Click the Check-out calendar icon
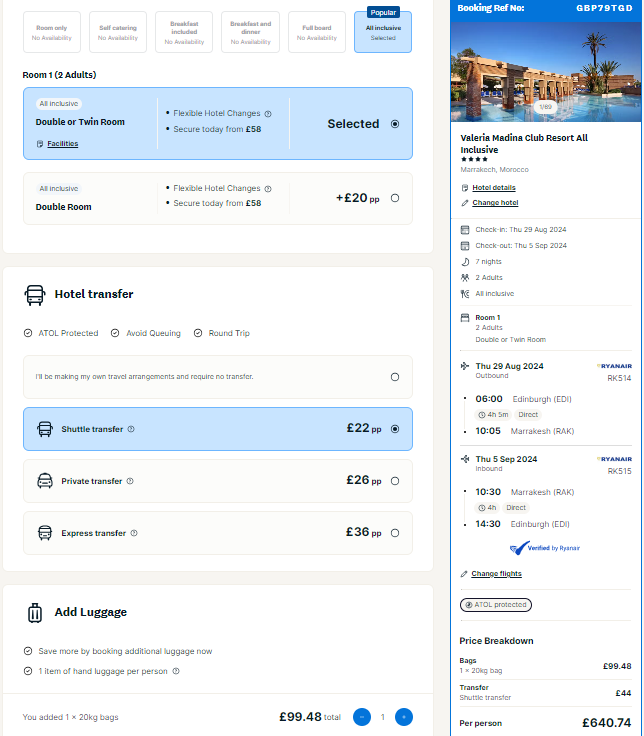Screen dimensions: 644x736 click(465, 245)
